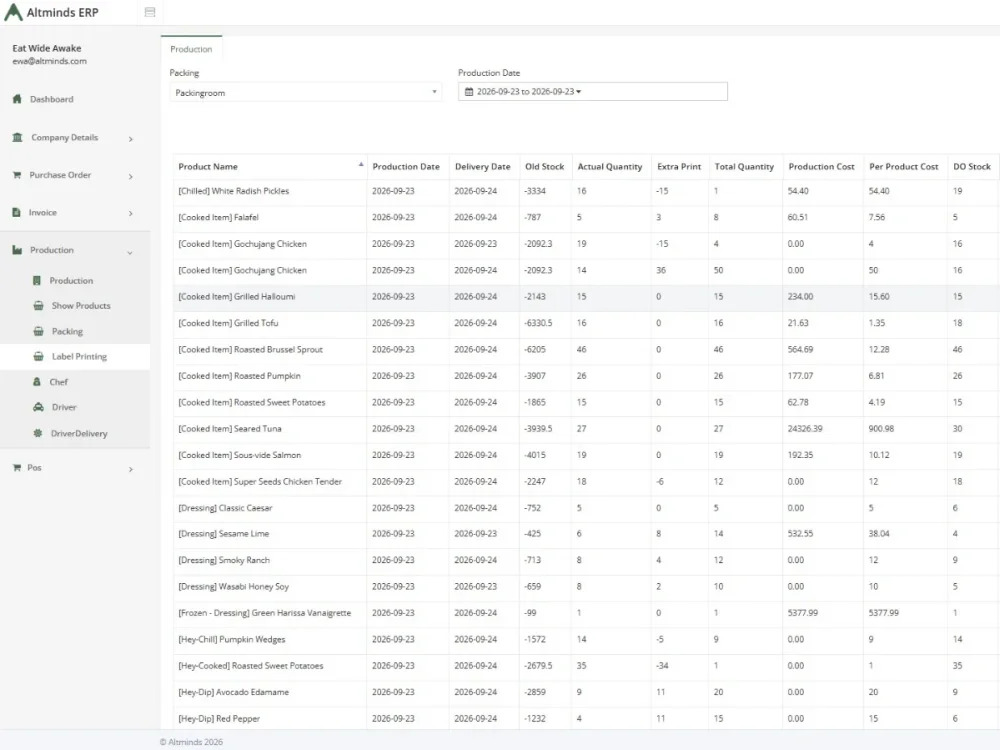1000x750 pixels.
Task: Click the Chef icon
Action: tap(37, 381)
